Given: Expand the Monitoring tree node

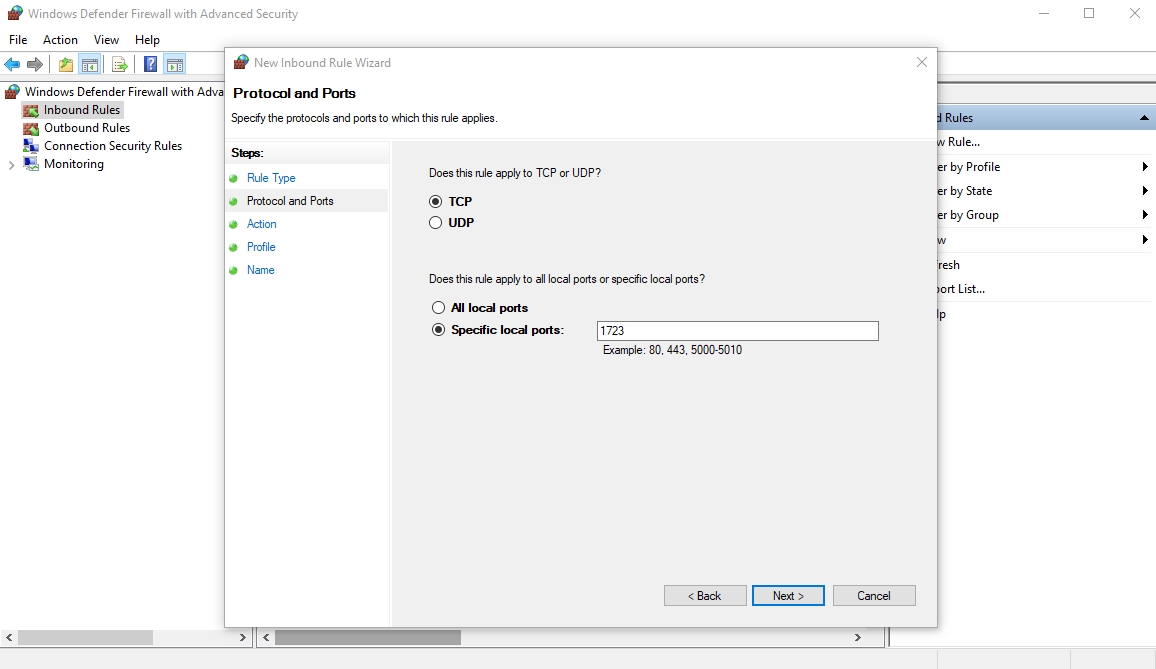Looking at the screenshot, I should [x=11, y=164].
